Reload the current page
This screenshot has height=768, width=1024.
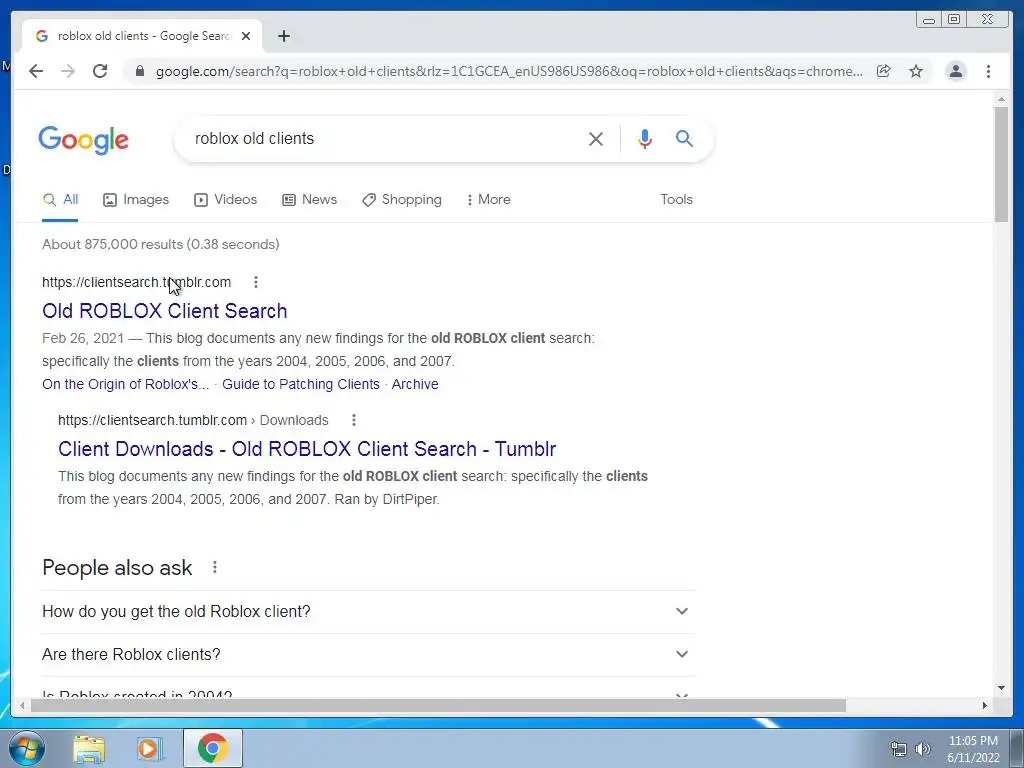(x=100, y=71)
